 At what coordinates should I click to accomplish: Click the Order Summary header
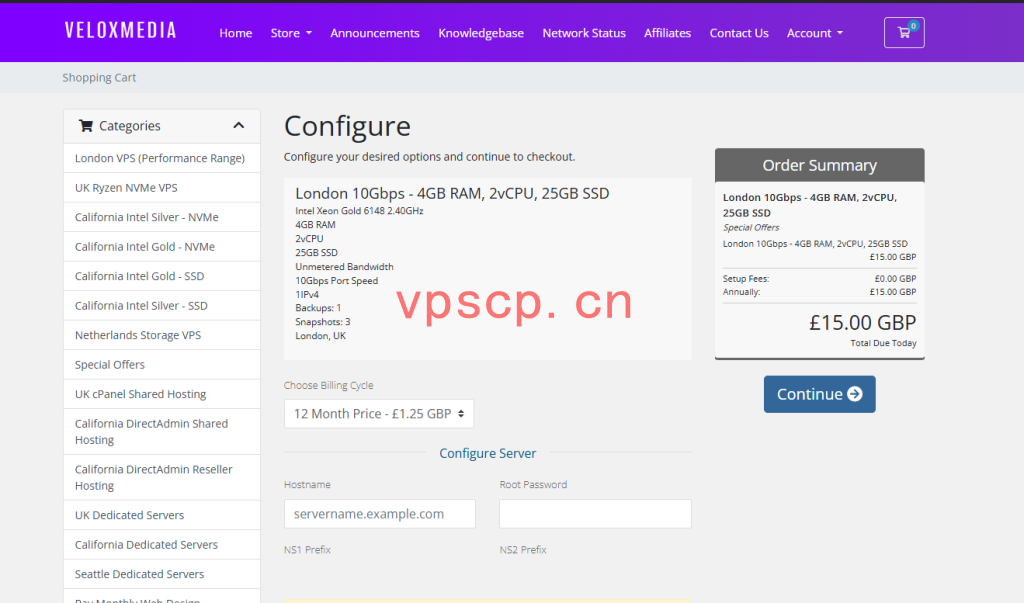pyautogui.click(x=820, y=165)
